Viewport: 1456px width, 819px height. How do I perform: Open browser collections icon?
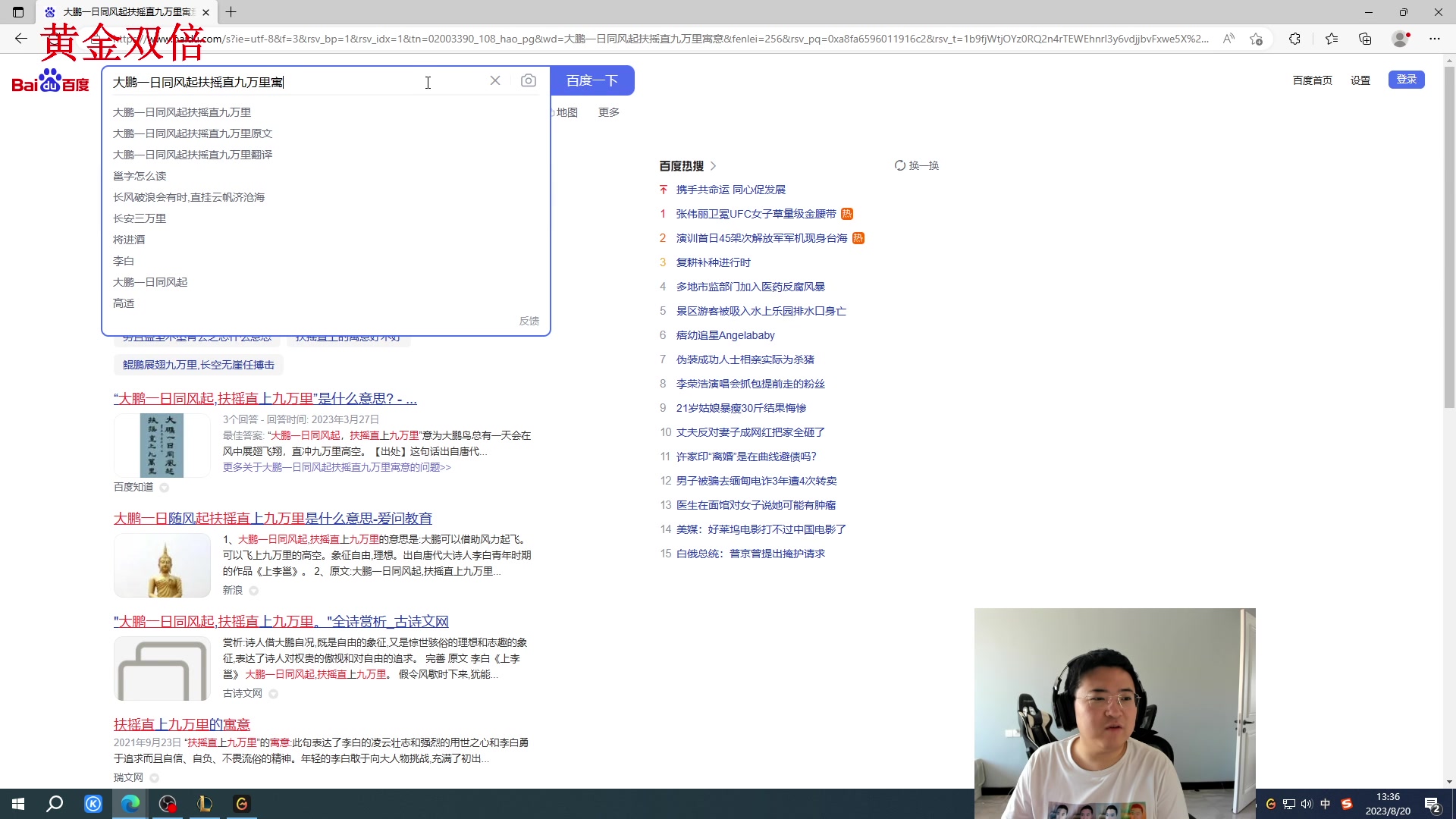coord(1365,39)
